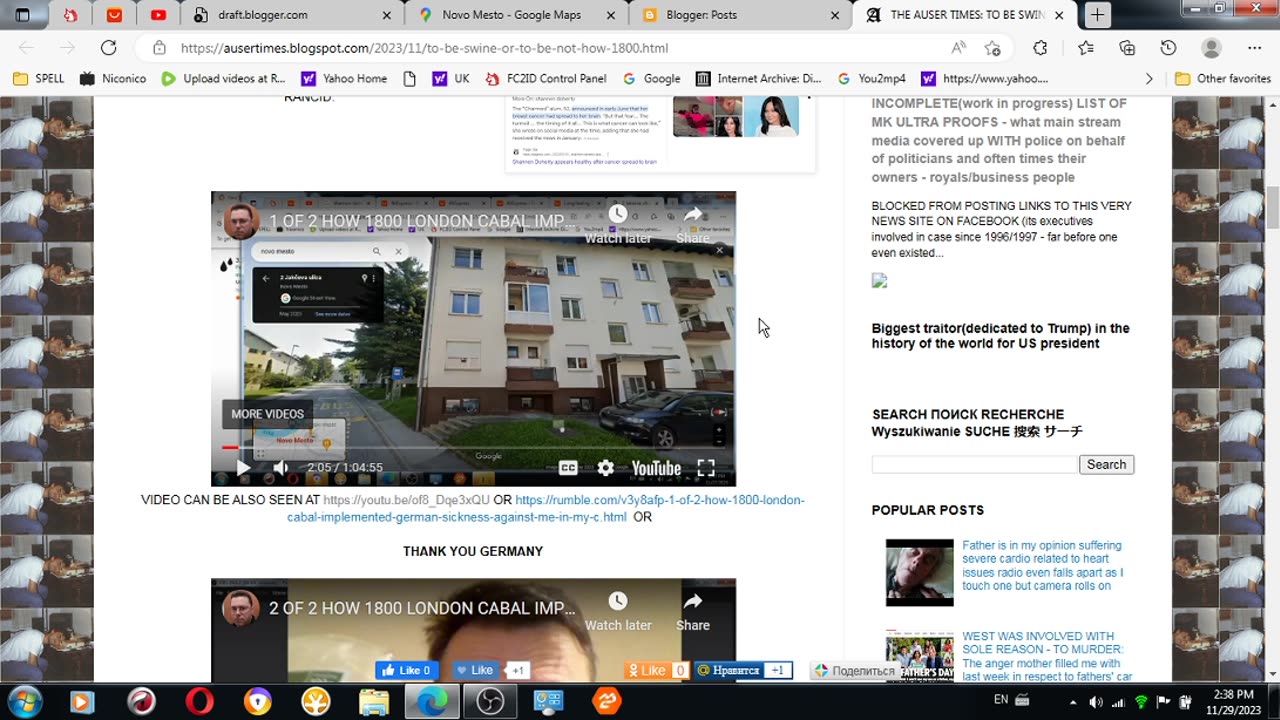The width and height of the screenshot is (1280, 720).
Task: Open Windows Start menu
Action: pos(24,701)
